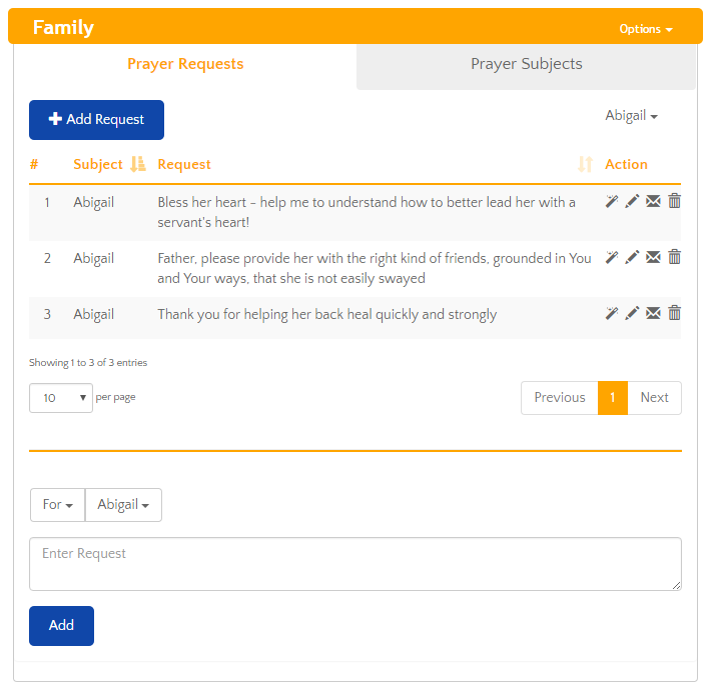
Task: Go to Previous page
Action: pyautogui.click(x=559, y=398)
